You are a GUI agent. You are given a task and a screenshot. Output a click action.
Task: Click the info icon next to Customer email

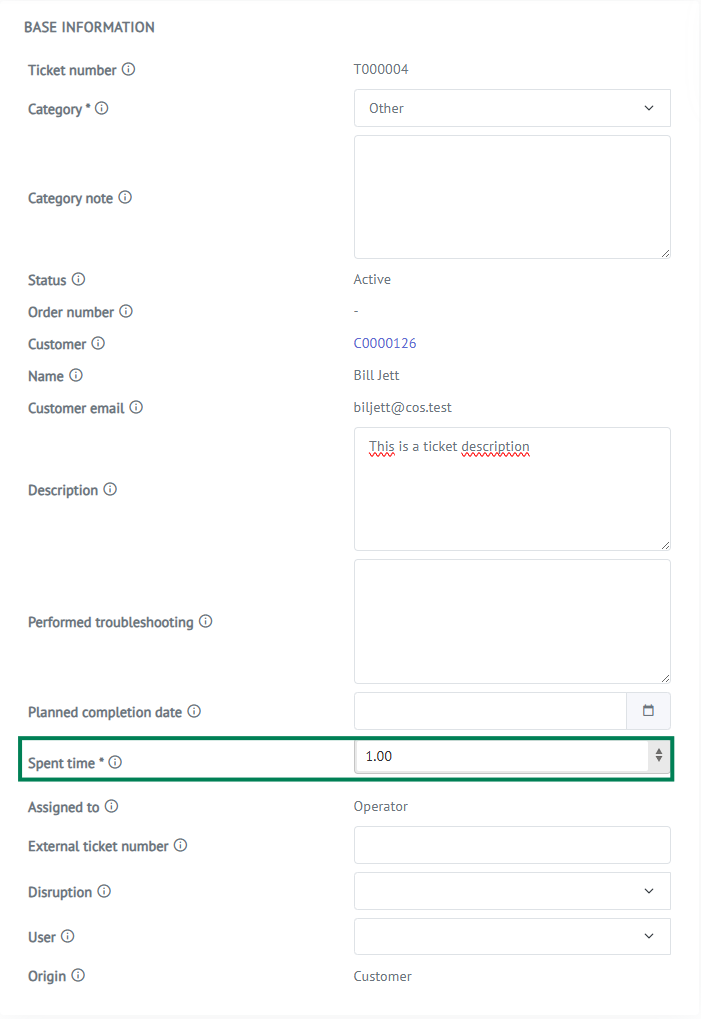[136, 407]
